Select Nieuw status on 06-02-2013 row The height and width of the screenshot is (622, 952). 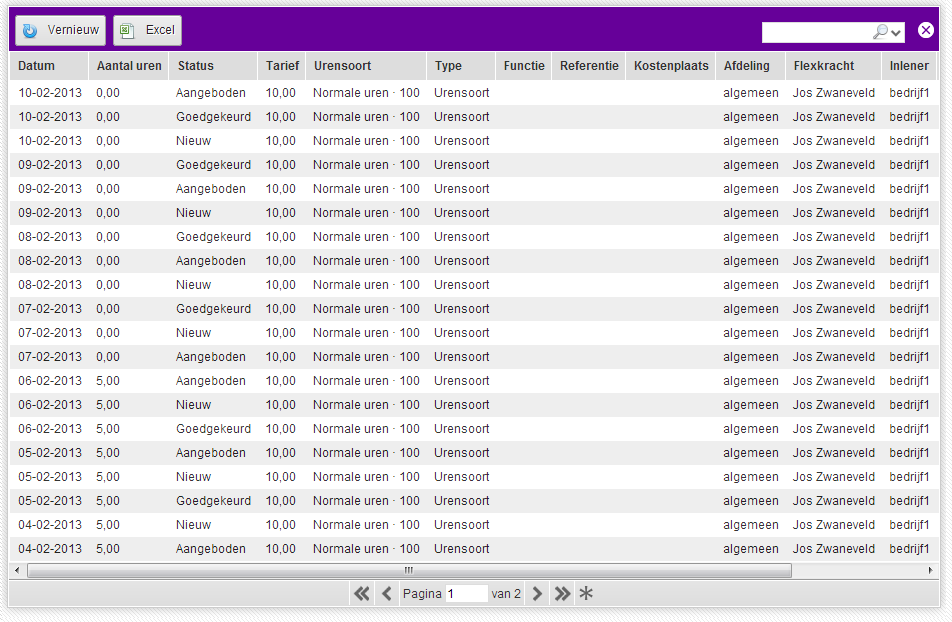(193, 405)
